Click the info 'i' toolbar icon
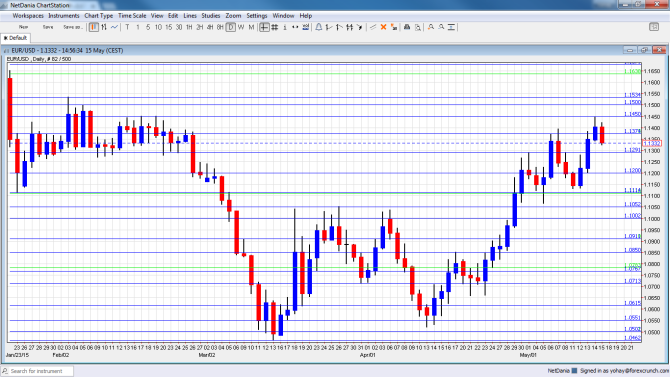The height and width of the screenshot is (377, 670). coord(285,27)
